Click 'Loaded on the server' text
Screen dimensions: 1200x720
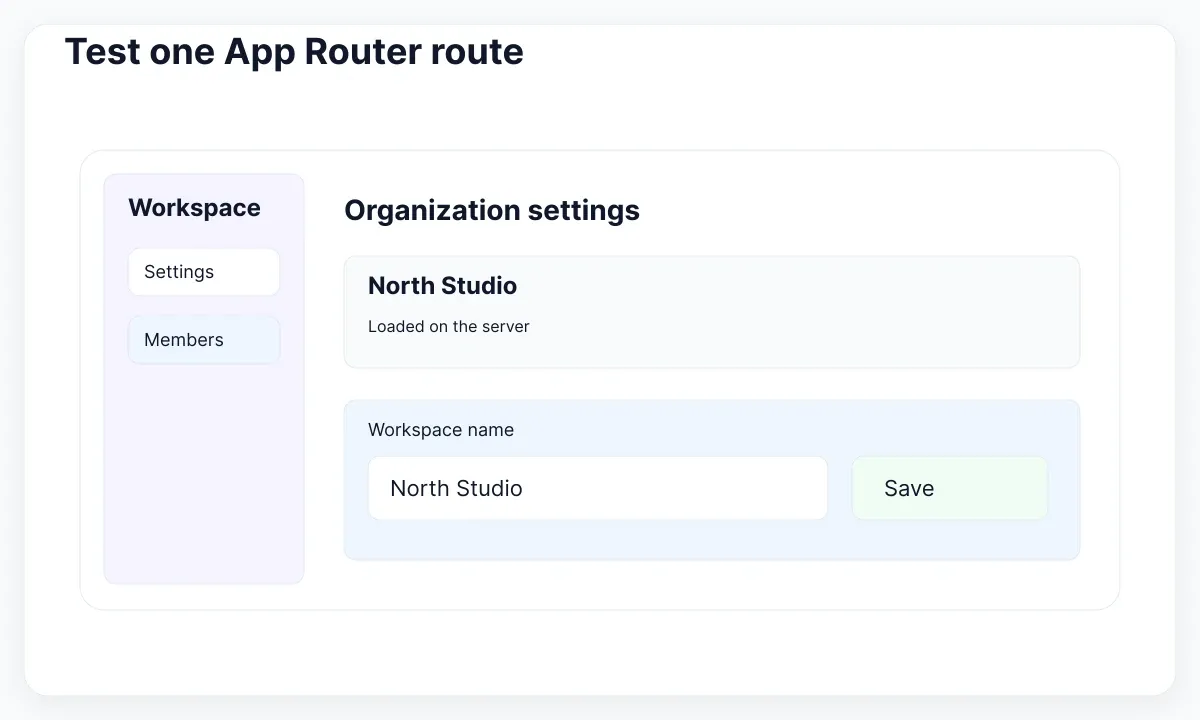[449, 326]
